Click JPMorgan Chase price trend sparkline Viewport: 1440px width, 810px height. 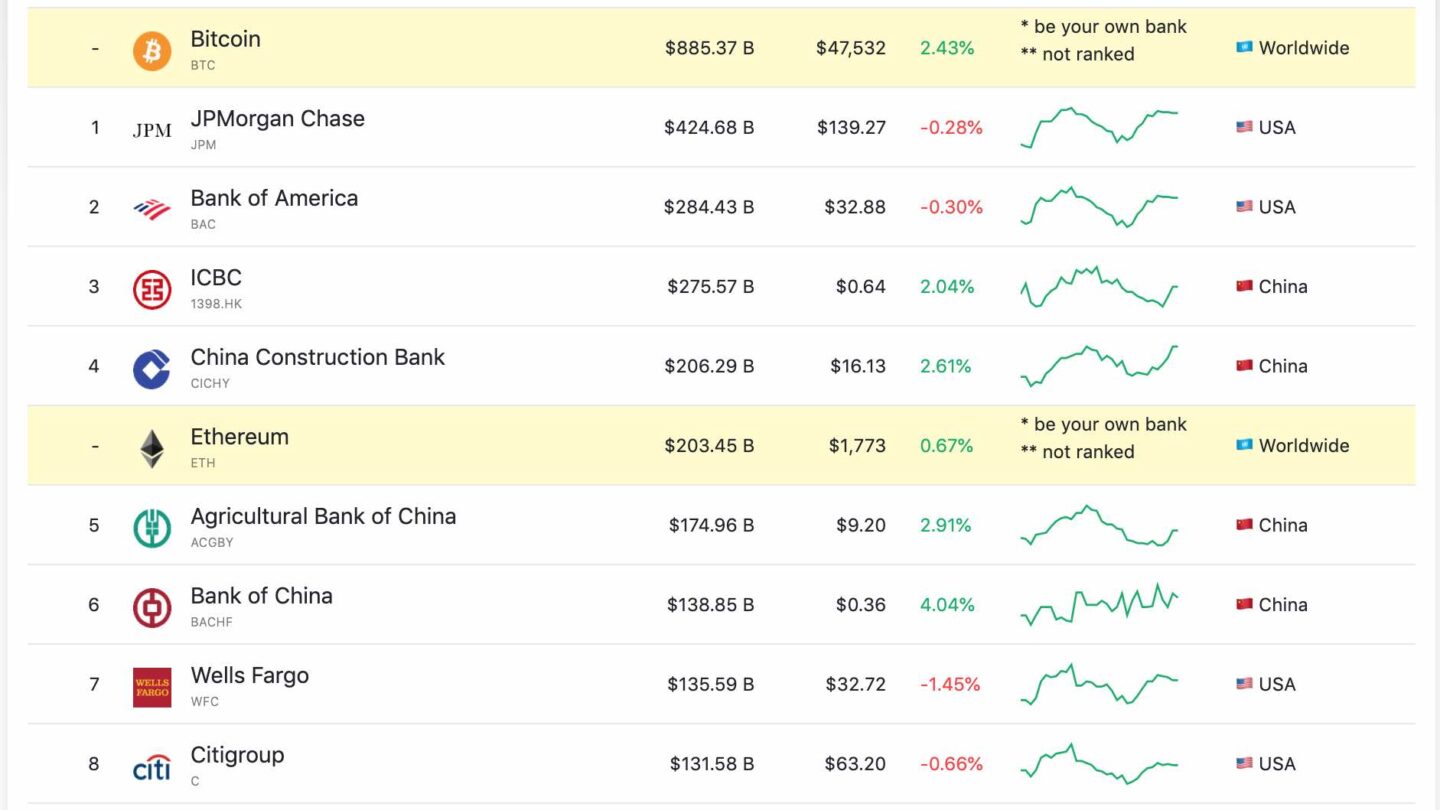coord(1099,127)
